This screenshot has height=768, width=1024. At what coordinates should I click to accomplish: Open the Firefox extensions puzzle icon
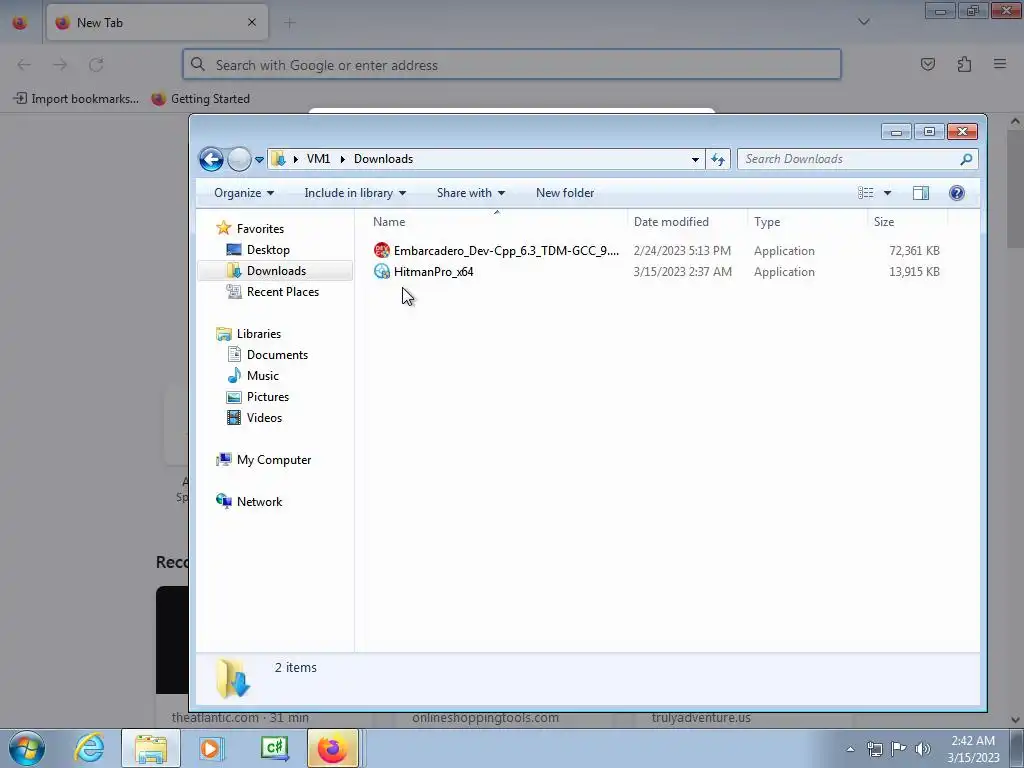pyautogui.click(x=964, y=64)
